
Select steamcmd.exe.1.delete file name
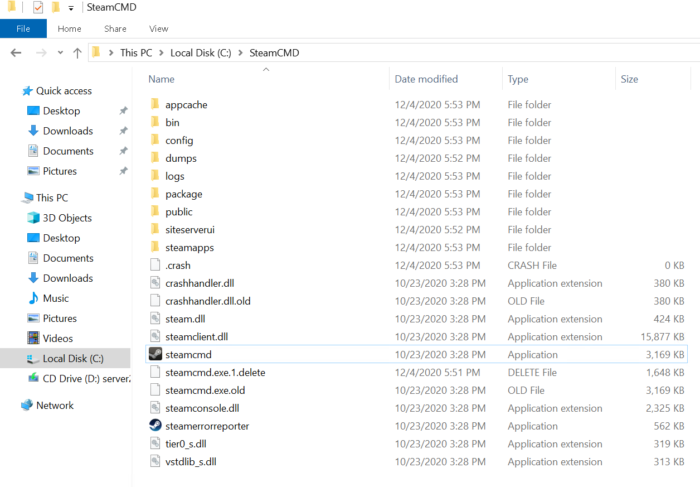click(215, 372)
